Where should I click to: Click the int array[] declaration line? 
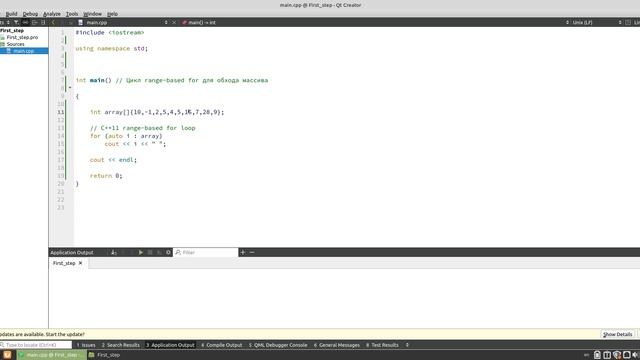click(x=157, y=112)
